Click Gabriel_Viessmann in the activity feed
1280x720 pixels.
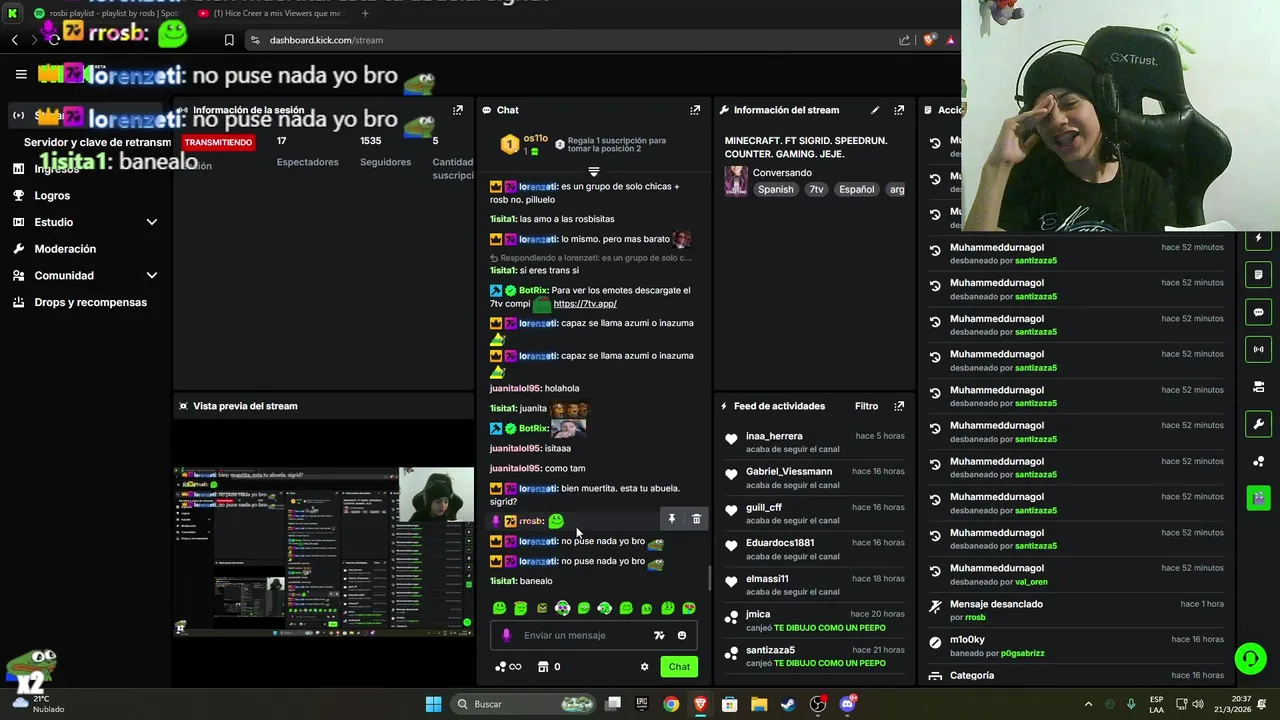(789, 471)
